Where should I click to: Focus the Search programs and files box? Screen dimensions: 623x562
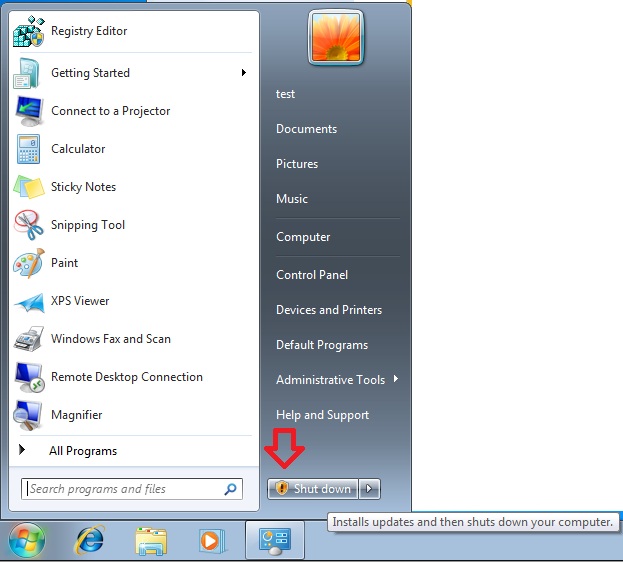[x=132, y=489]
